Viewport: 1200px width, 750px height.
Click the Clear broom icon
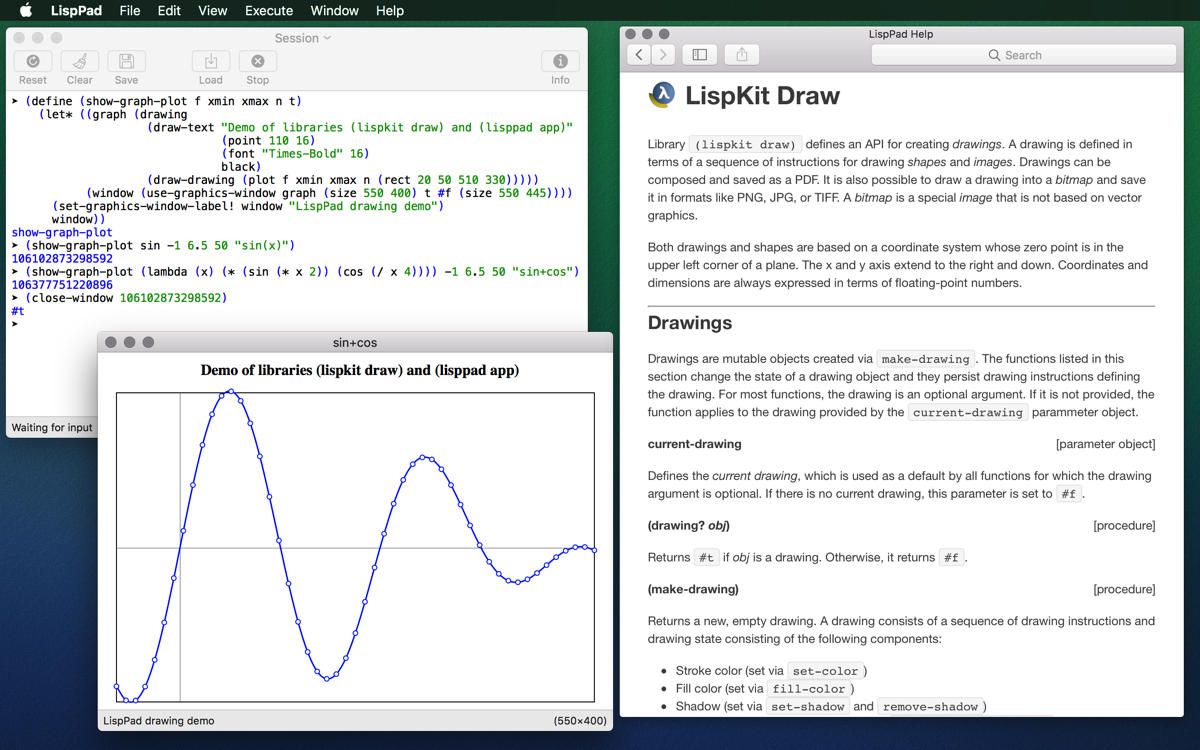pyautogui.click(x=80, y=62)
